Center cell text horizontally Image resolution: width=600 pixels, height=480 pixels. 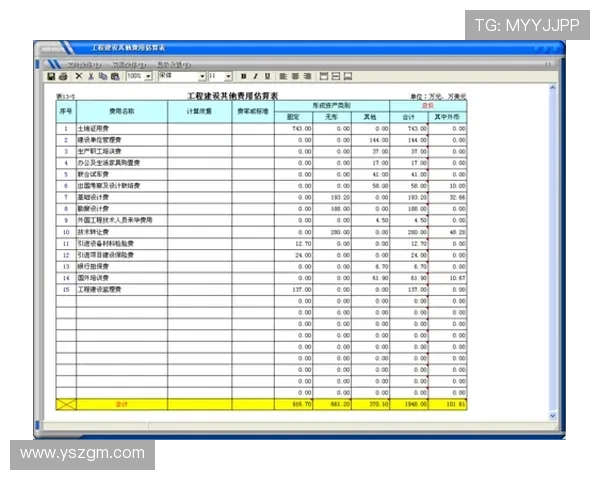click(295, 76)
